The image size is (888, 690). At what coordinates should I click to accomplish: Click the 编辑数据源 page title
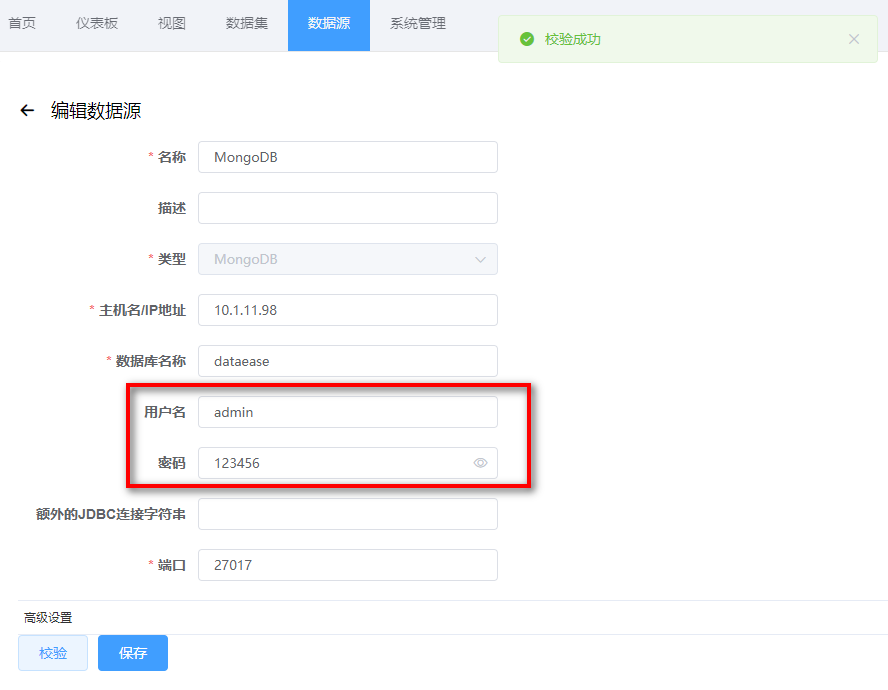[x=96, y=110]
